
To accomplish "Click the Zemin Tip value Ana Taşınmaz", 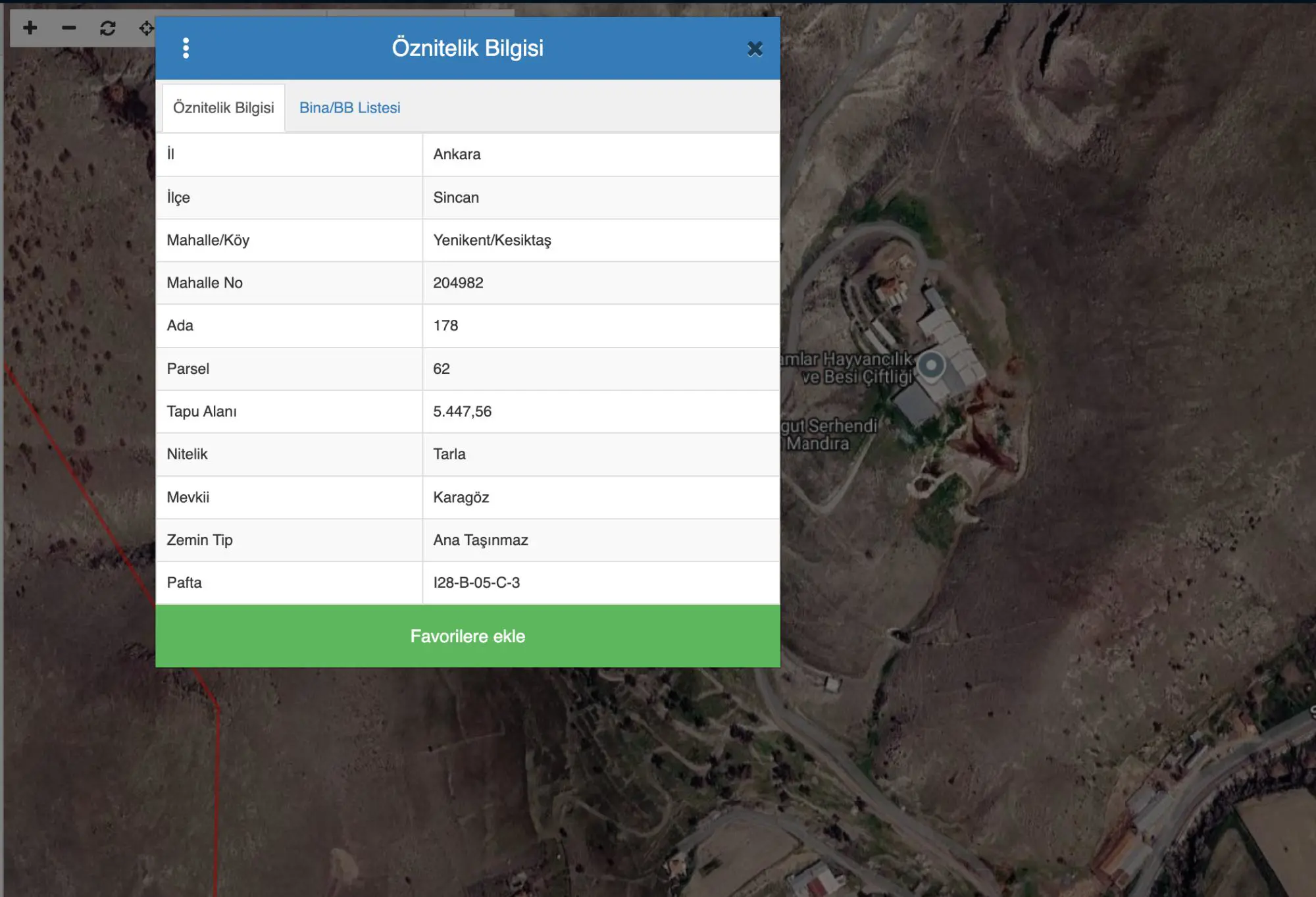I will (x=480, y=540).
